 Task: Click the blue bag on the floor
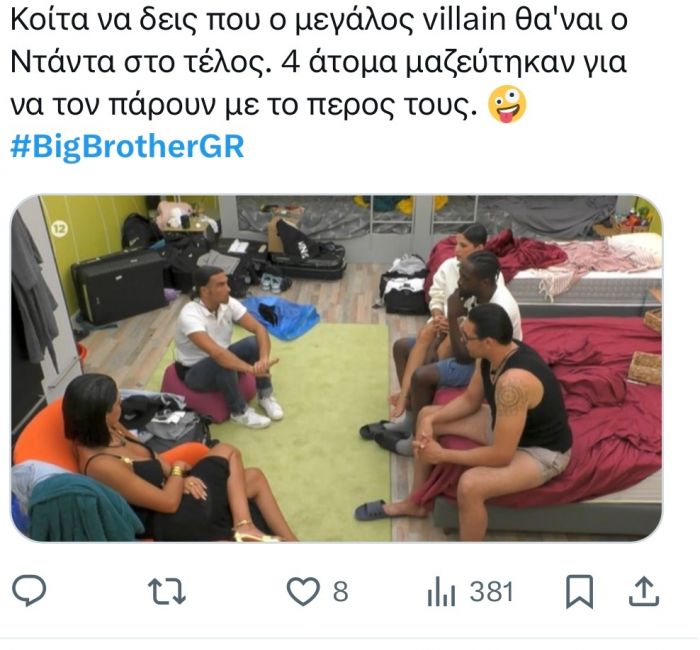point(281,316)
